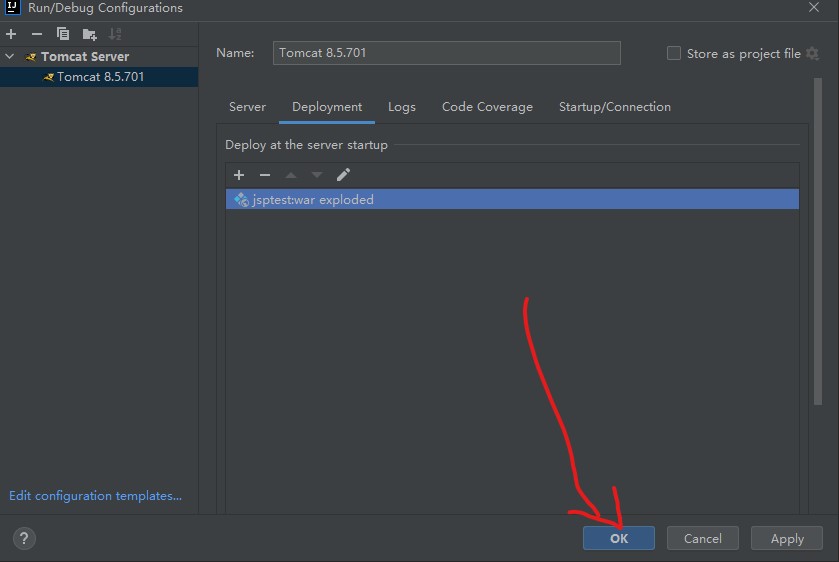The width and height of the screenshot is (839, 562).
Task: Move deployment artifact up arrow
Action: pos(291,175)
